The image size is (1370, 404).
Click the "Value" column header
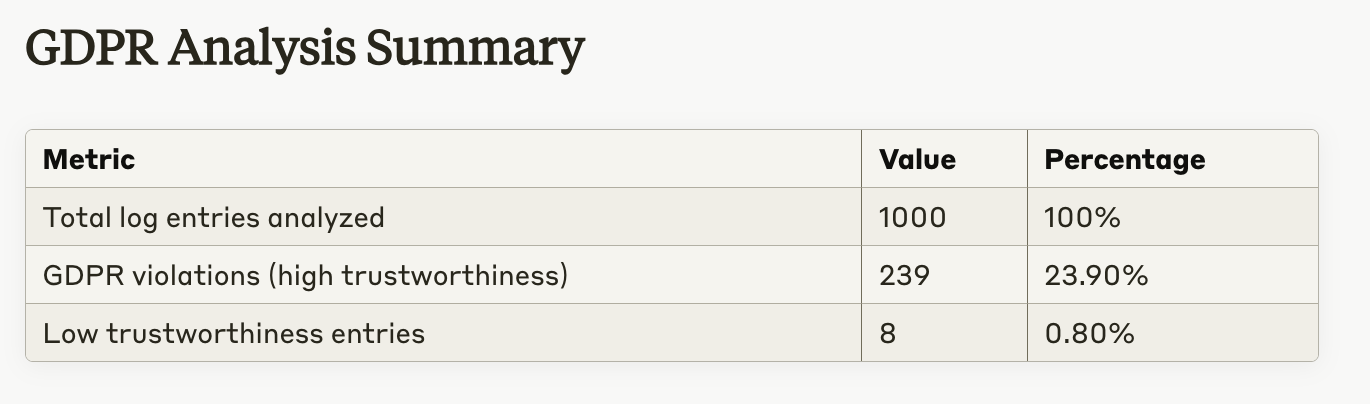point(917,160)
